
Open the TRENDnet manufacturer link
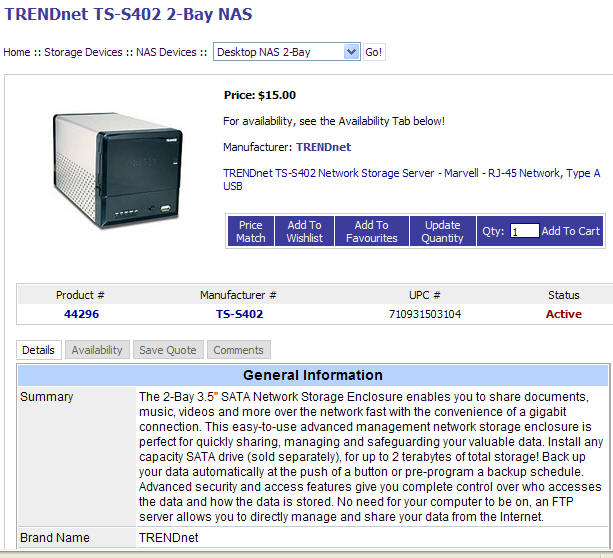(323, 147)
